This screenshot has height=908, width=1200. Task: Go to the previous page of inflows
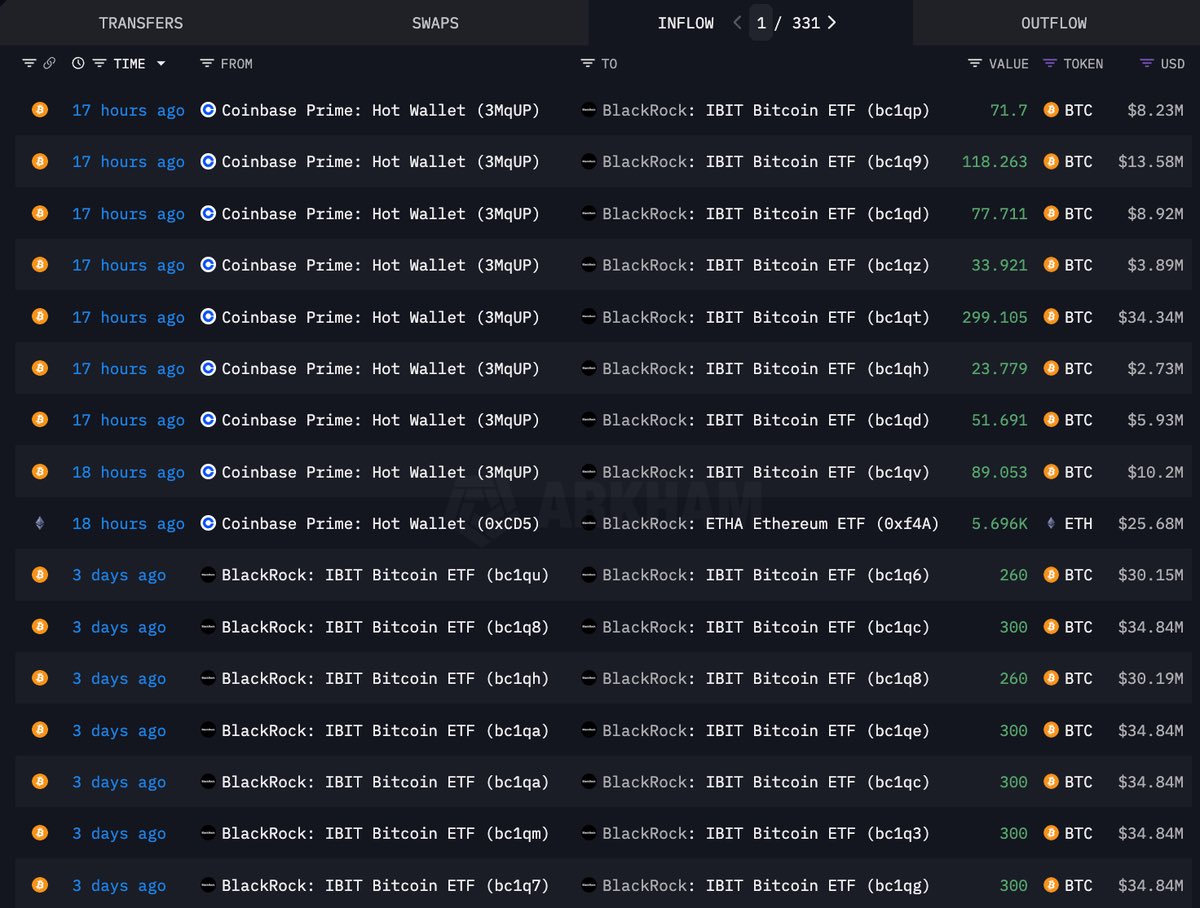coord(737,23)
